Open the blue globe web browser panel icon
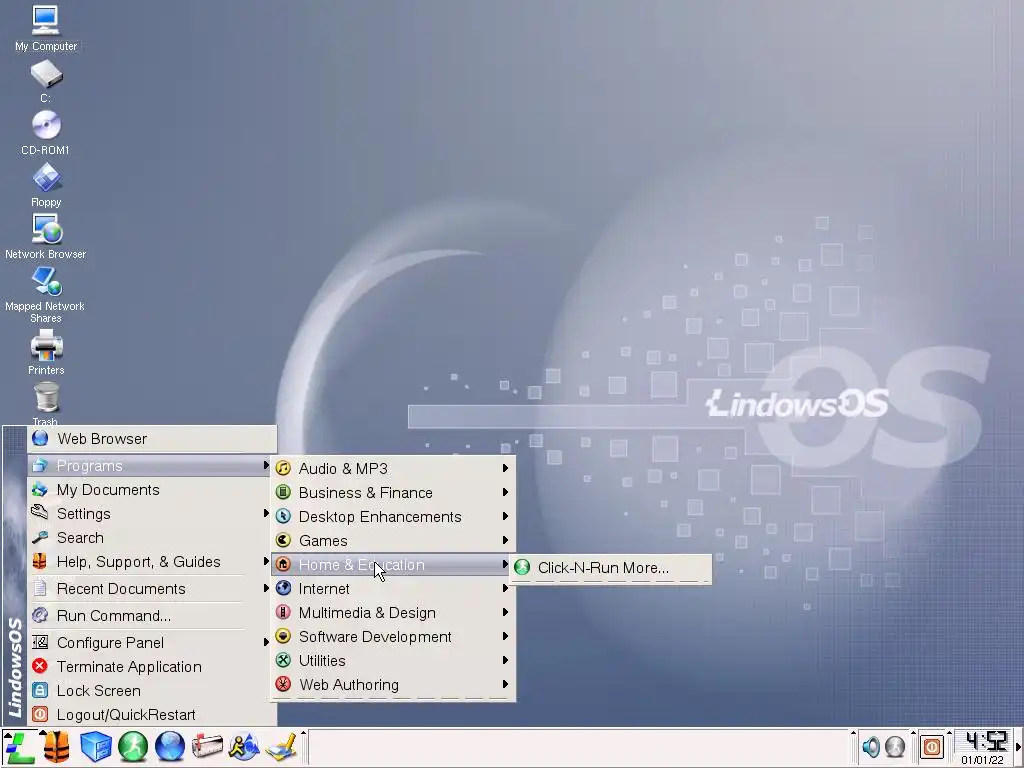 coord(170,746)
